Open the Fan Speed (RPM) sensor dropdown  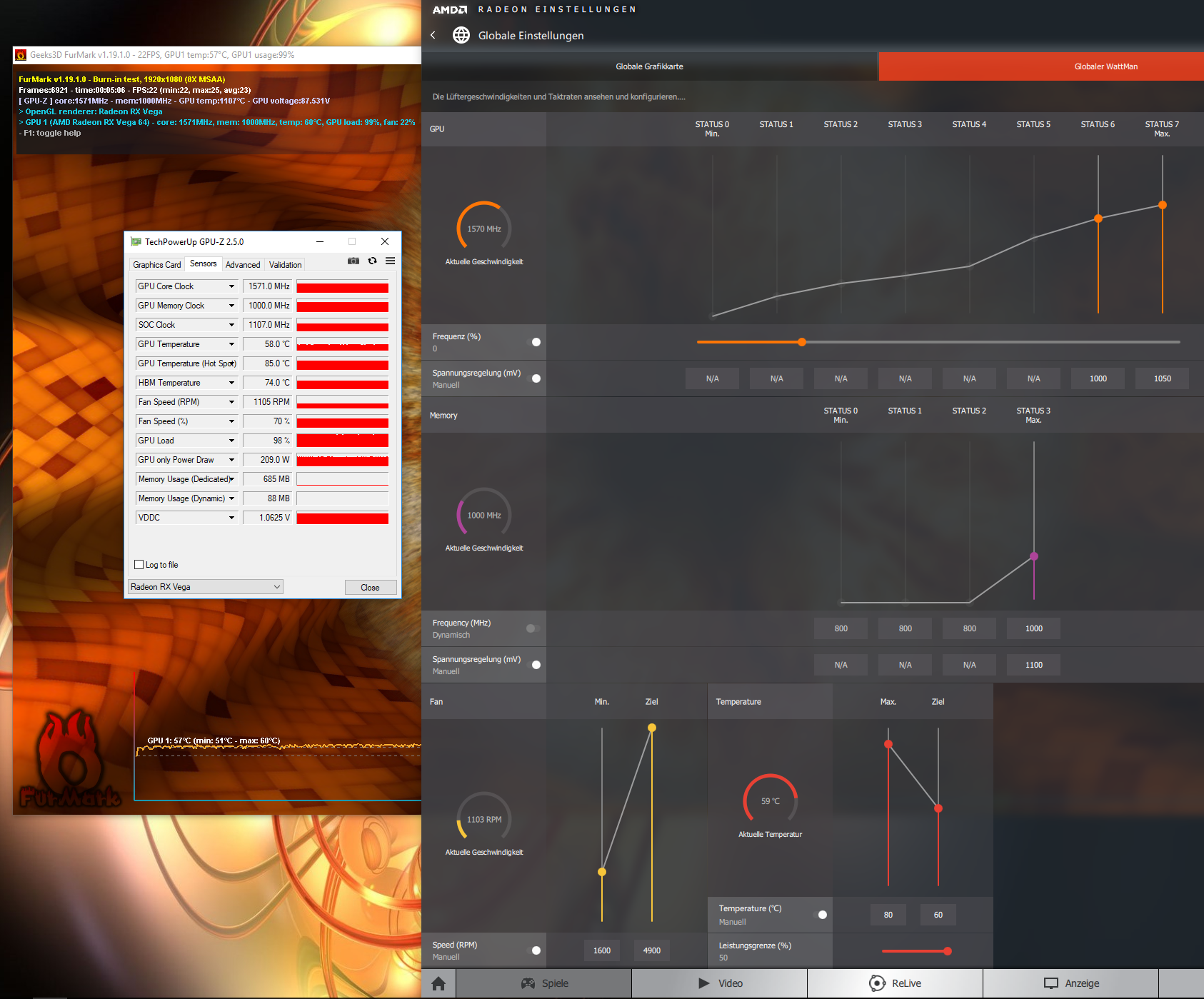tap(231, 402)
